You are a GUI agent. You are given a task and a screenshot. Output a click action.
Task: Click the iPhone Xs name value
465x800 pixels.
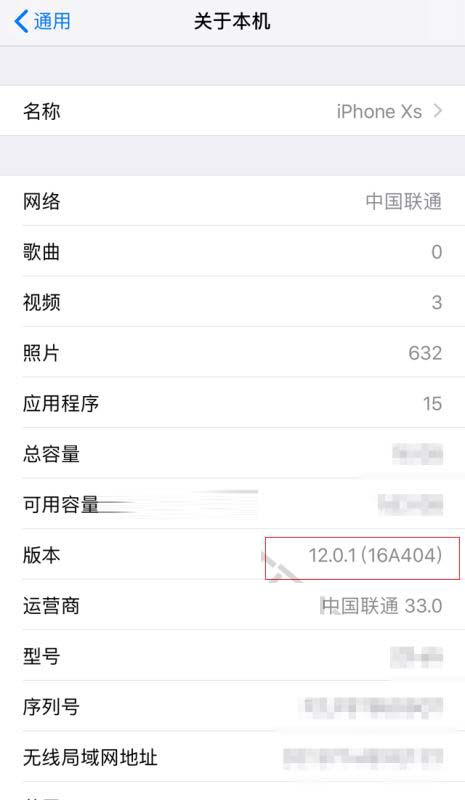pyautogui.click(x=379, y=111)
